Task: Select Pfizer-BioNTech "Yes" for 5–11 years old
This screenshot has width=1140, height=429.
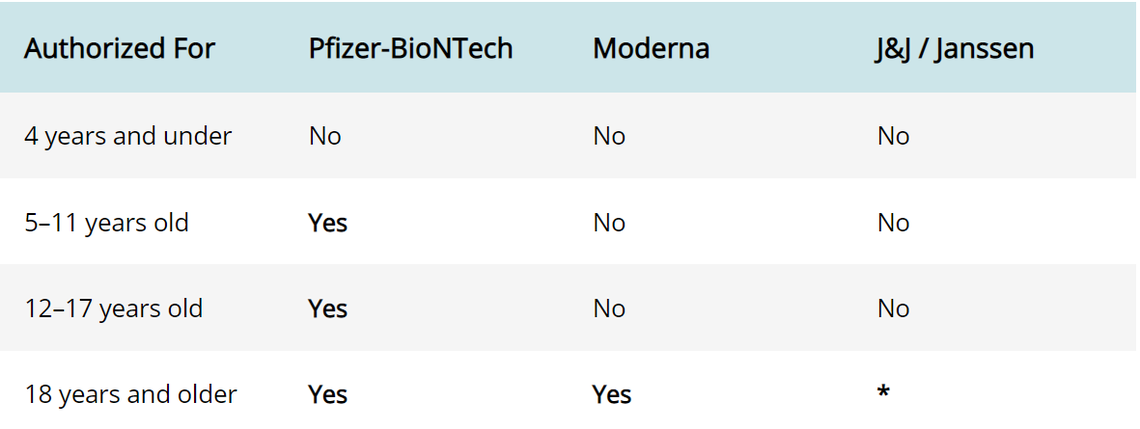Action: coord(328,222)
